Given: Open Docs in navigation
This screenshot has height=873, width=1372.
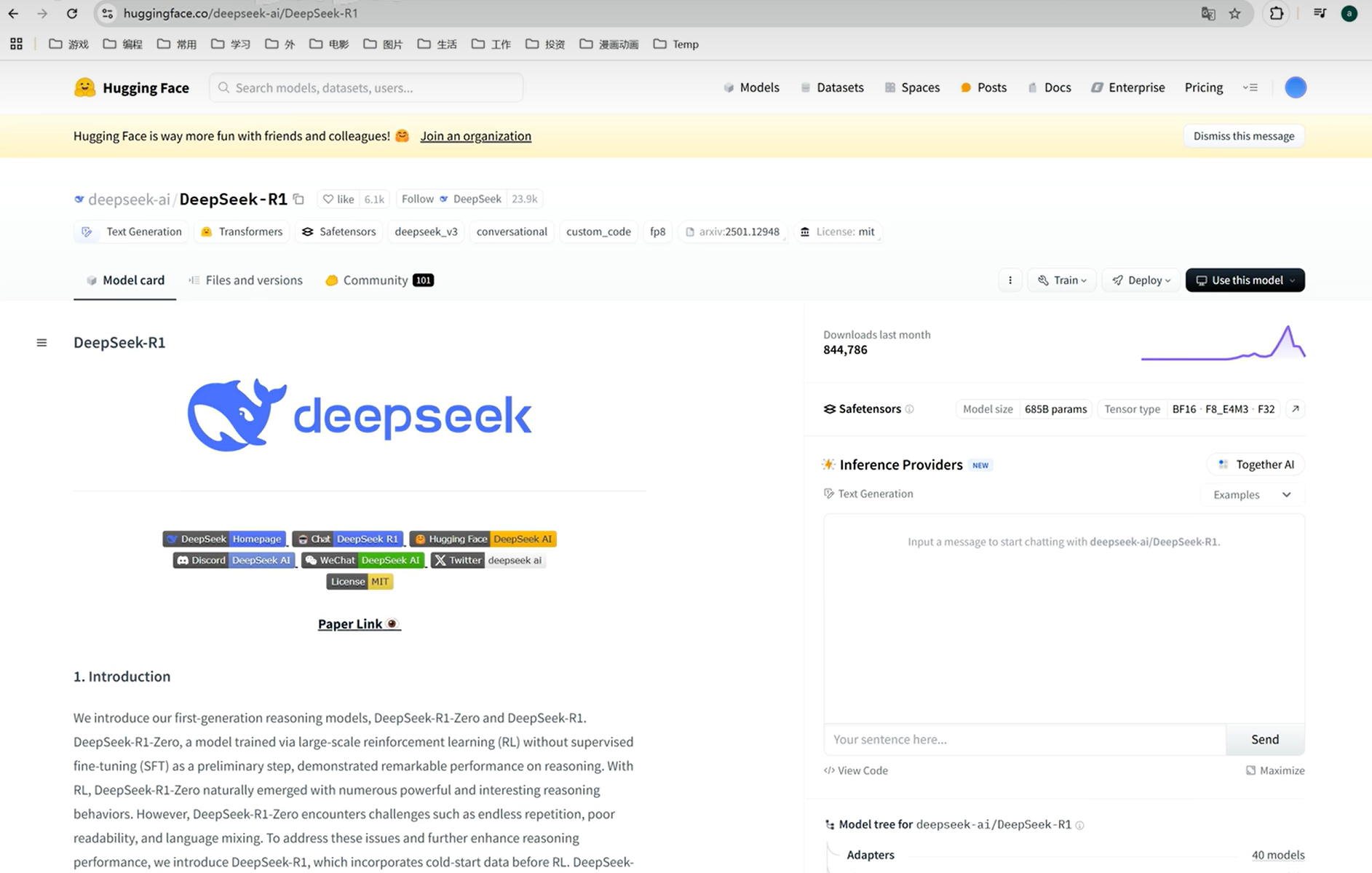Looking at the screenshot, I should click(1049, 87).
